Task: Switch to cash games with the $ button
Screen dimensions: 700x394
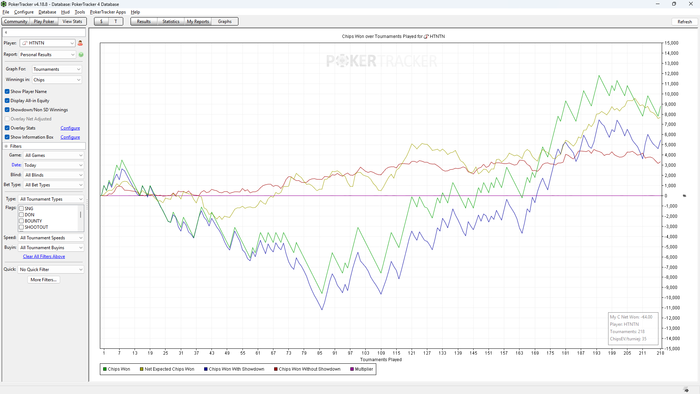Action: pos(101,21)
